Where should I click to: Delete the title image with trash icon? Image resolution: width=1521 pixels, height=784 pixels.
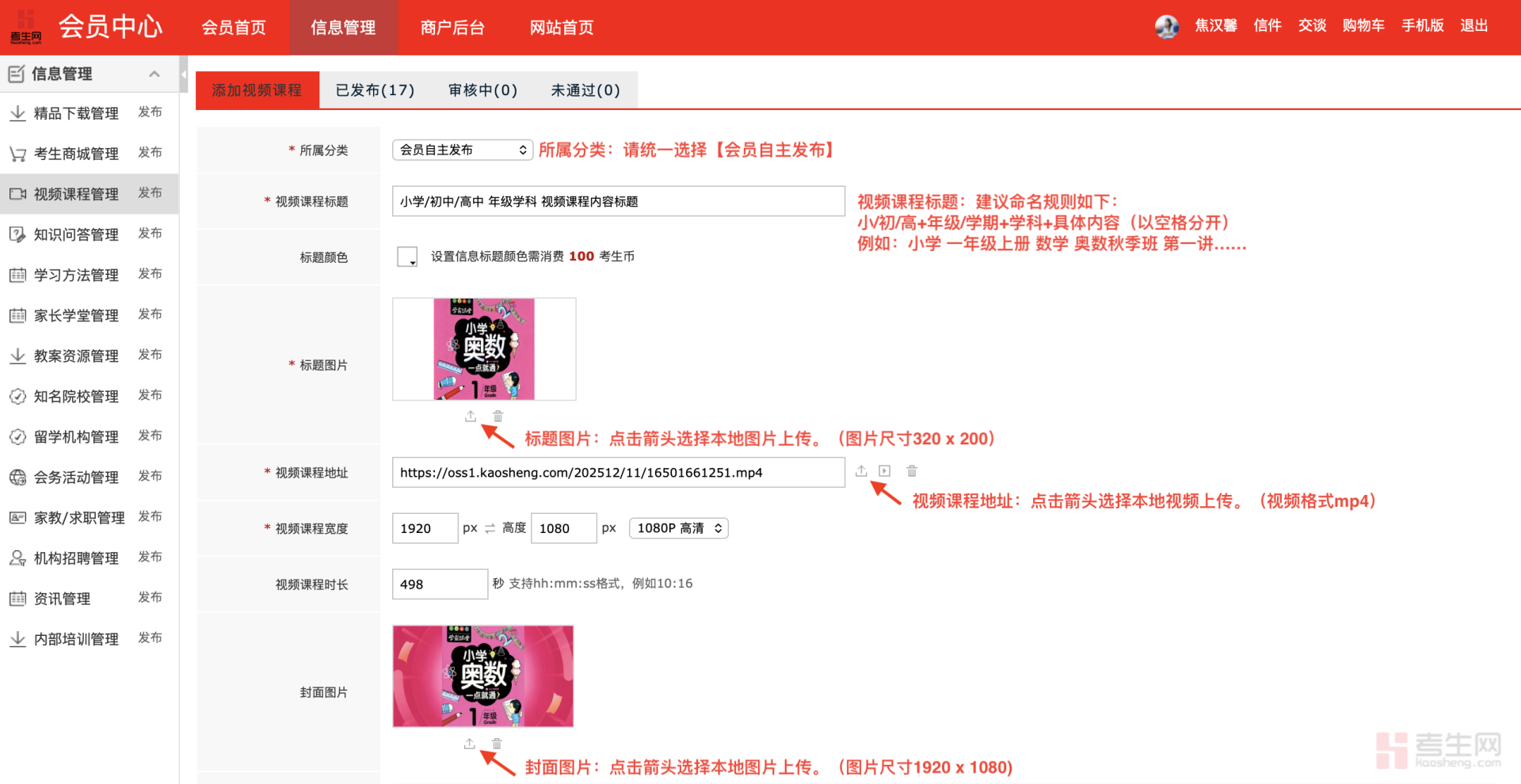point(497,417)
